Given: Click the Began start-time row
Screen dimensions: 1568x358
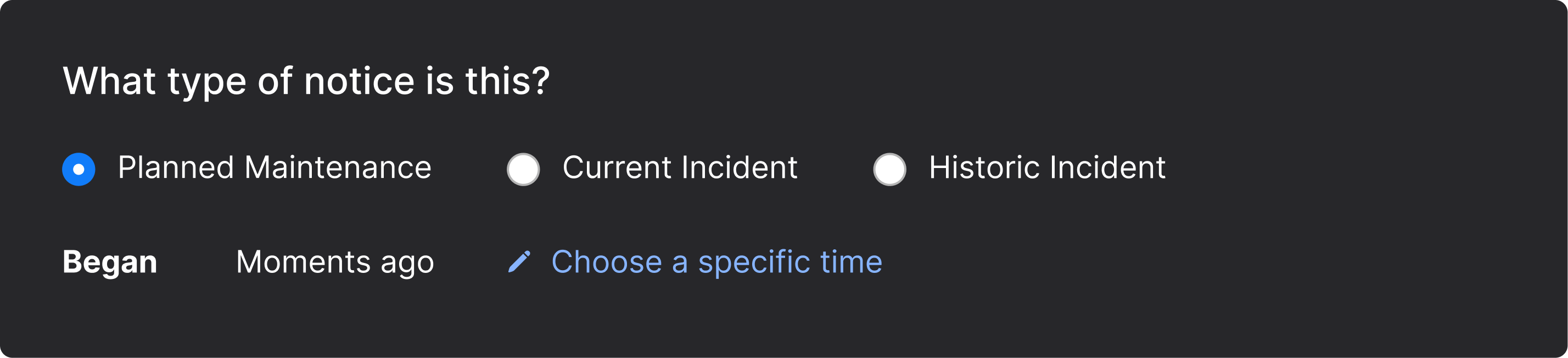Looking at the screenshot, I should pos(110,262).
